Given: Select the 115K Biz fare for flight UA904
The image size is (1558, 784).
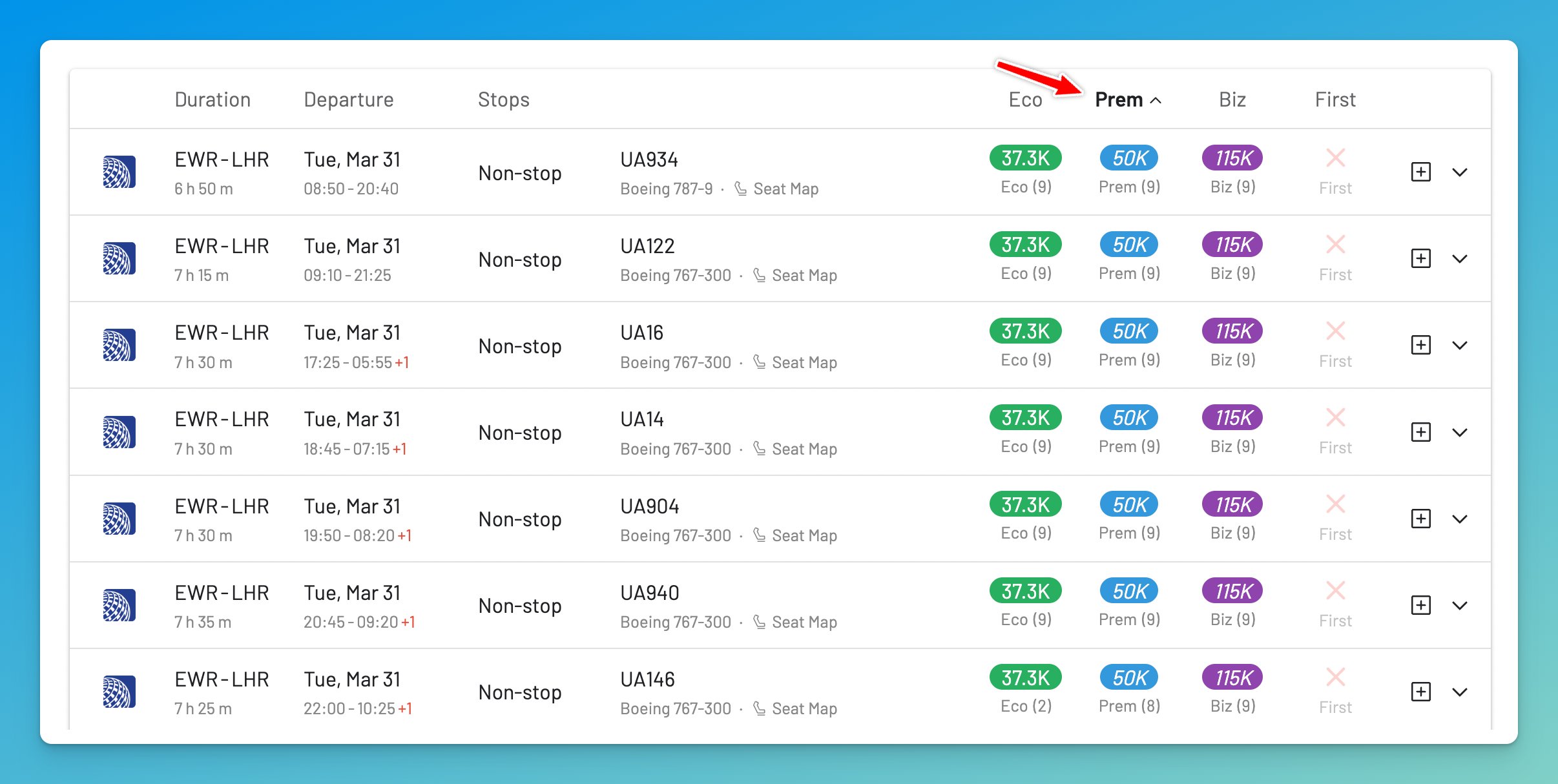Looking at the screenshot, I should tap(1231, 504).
